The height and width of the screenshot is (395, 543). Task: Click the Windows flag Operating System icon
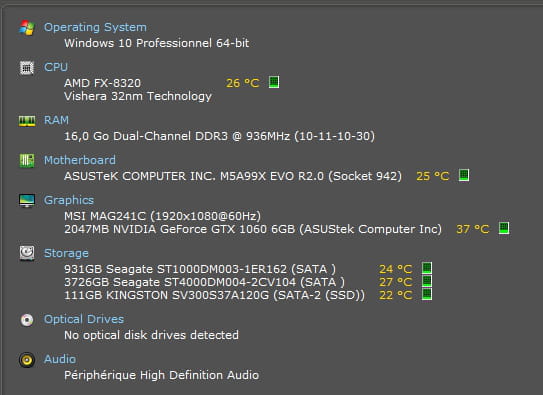27,28
